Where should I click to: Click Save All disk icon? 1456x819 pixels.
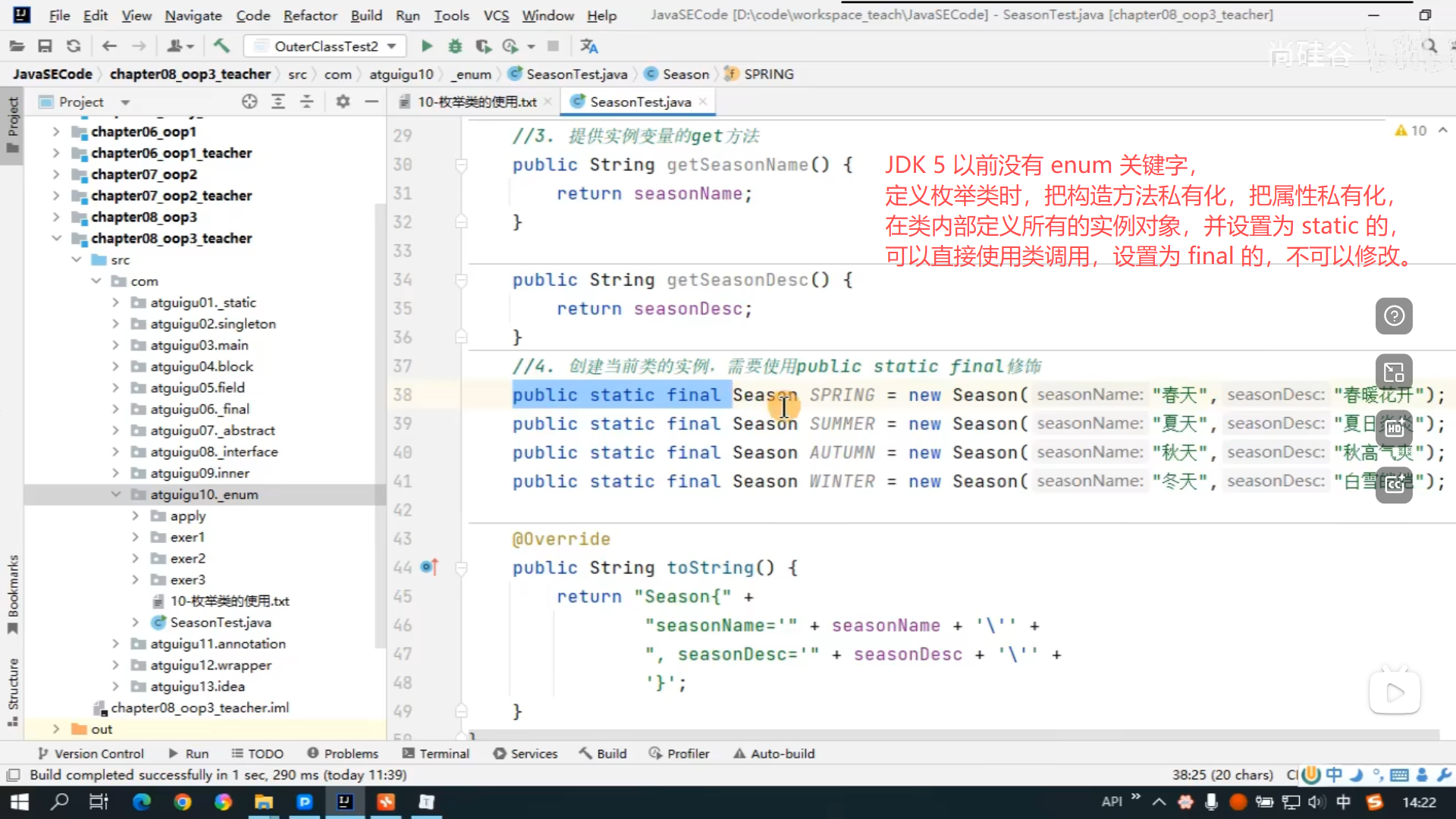click(x=45, y=46)
